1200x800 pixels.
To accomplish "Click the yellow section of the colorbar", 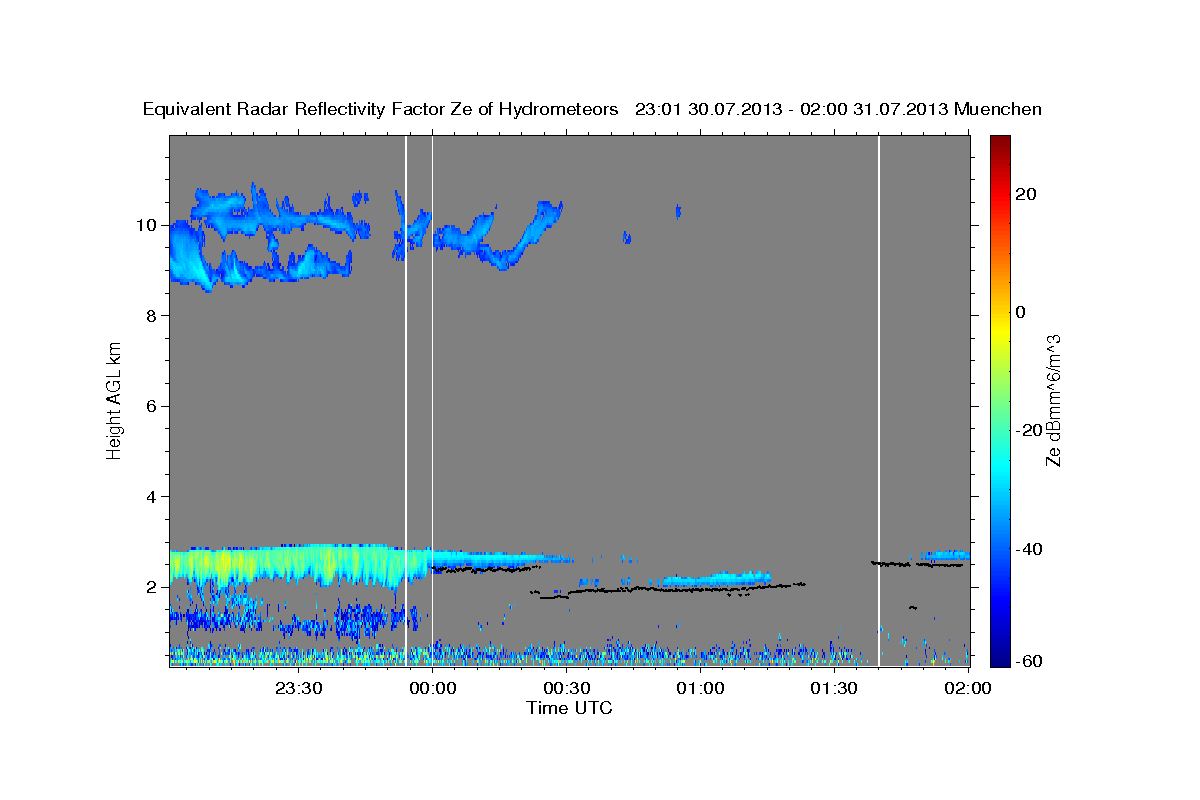I will (x=1000, y=330).
